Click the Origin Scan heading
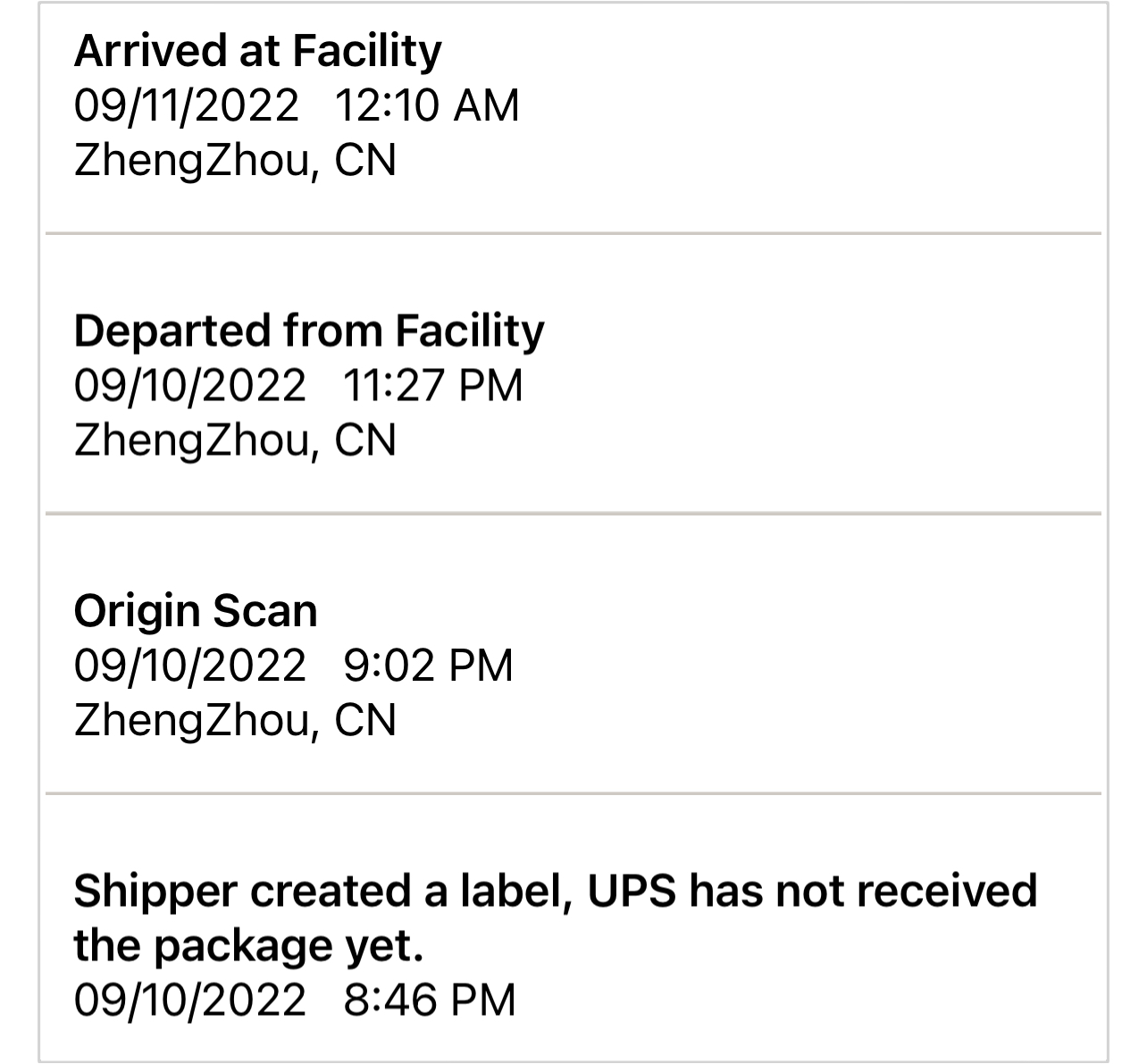 (196, 611)
